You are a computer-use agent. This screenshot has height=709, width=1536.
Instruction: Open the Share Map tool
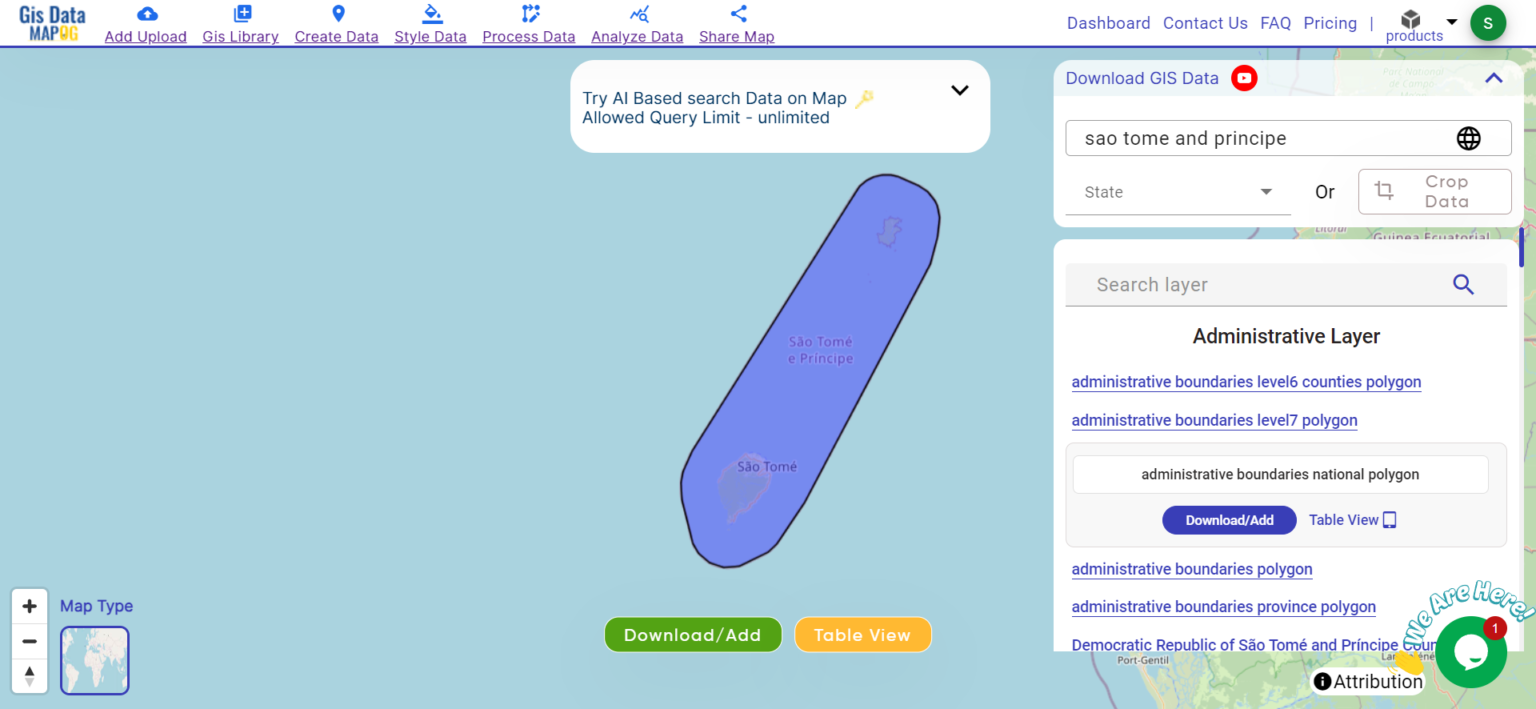[x=736, y=22]
